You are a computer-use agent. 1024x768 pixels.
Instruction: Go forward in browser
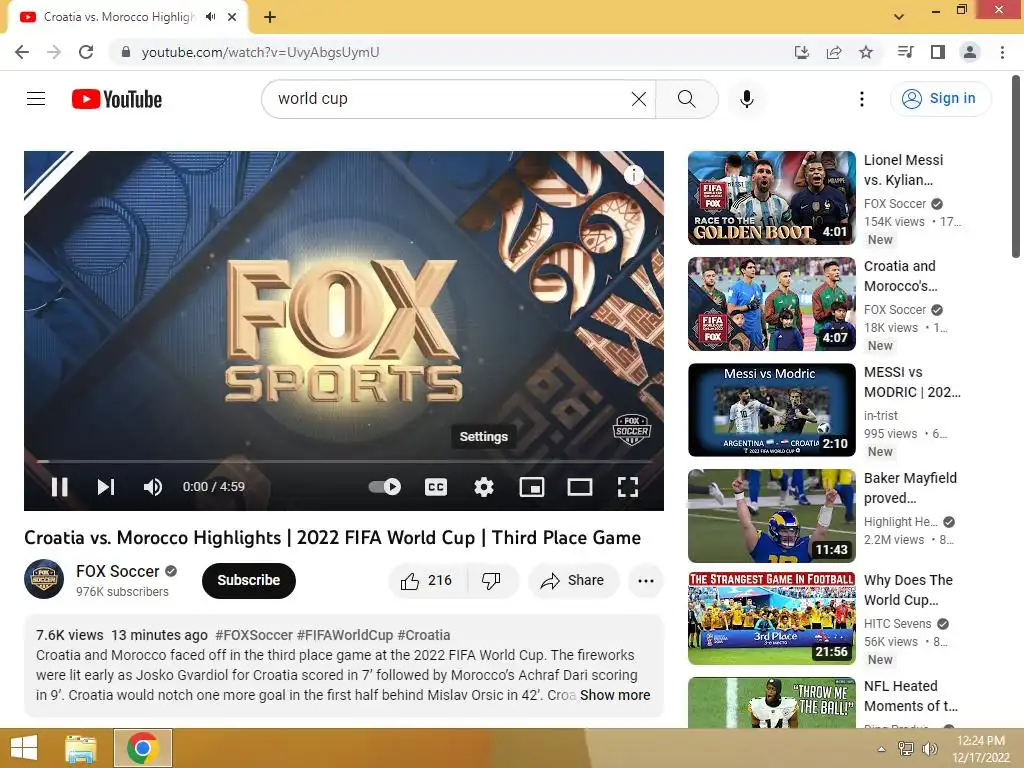(x=54, y=52)
